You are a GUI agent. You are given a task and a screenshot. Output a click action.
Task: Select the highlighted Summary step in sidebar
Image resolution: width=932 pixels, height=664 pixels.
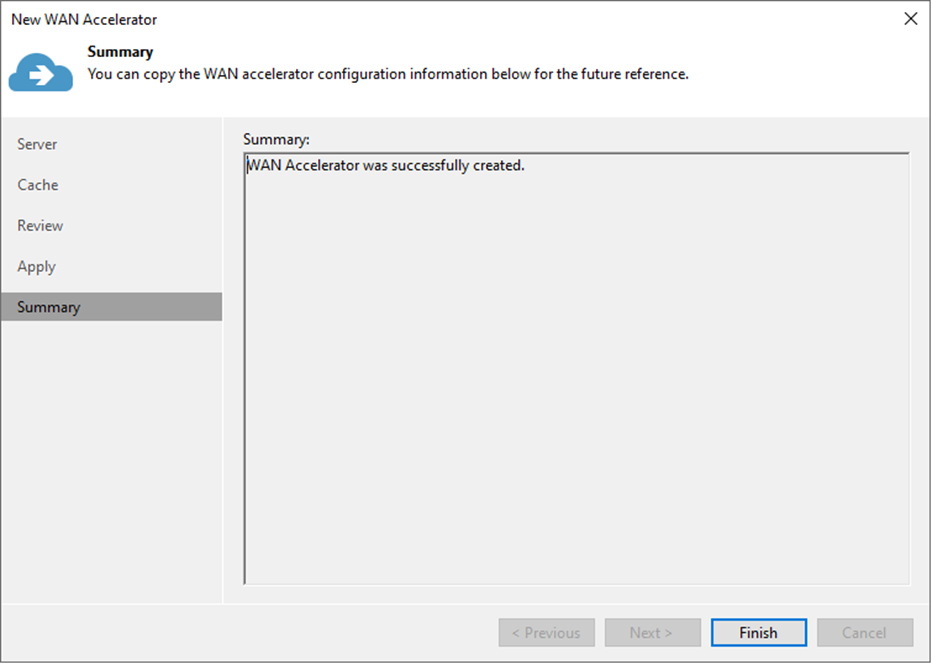[x=48, y=307]
